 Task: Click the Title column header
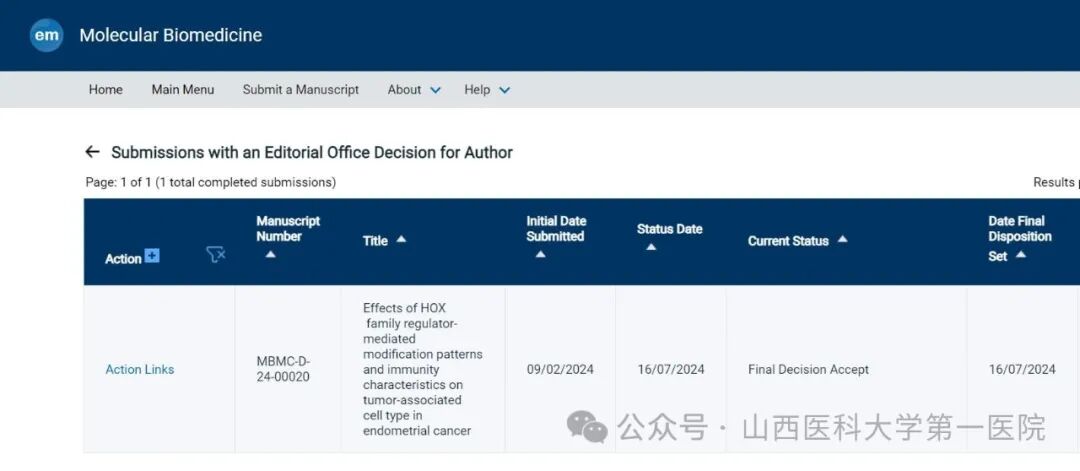tap(375, 240)
